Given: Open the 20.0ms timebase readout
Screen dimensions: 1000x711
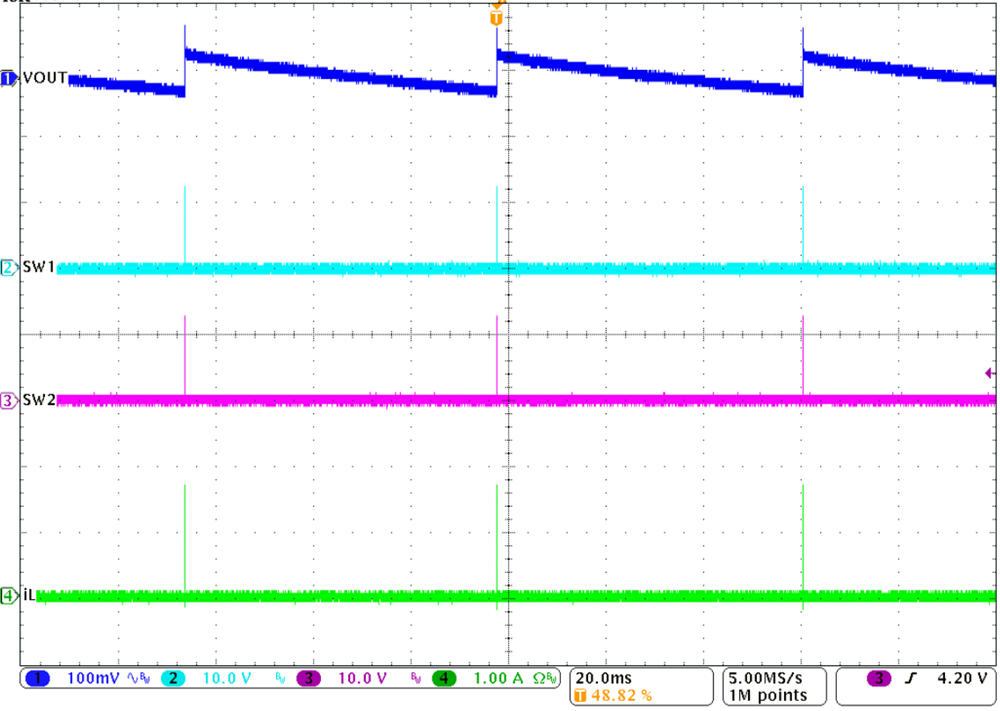Looking at the screenshot, I should pos(605,678).
